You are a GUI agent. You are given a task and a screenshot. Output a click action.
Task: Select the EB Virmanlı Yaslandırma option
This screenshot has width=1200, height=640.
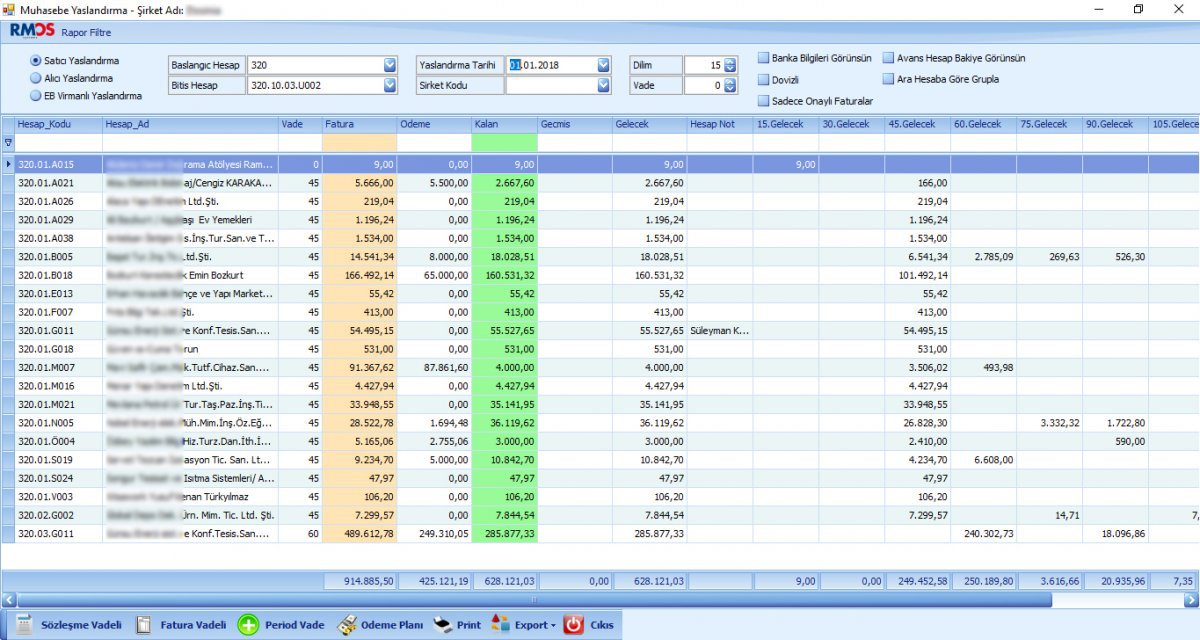[x=86, y=96]
